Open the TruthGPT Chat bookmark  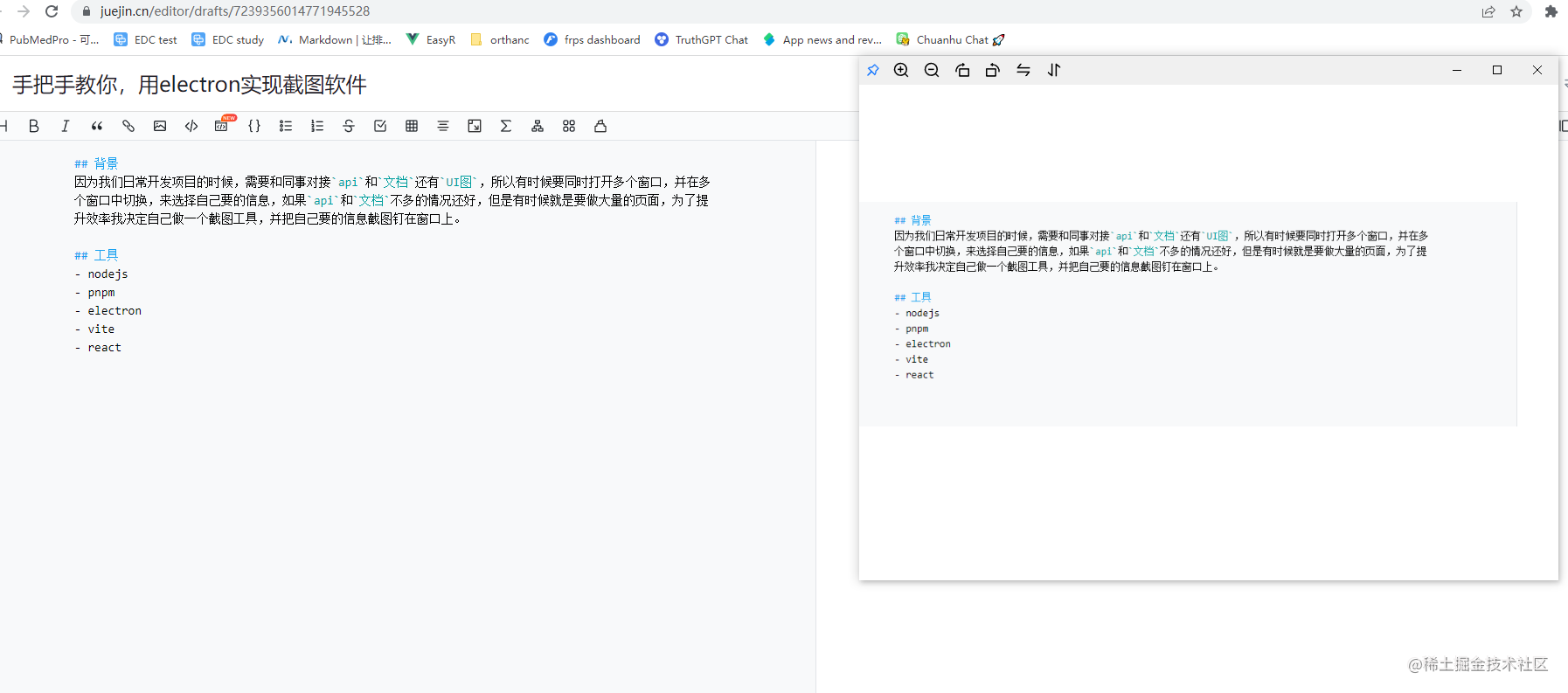702,39
